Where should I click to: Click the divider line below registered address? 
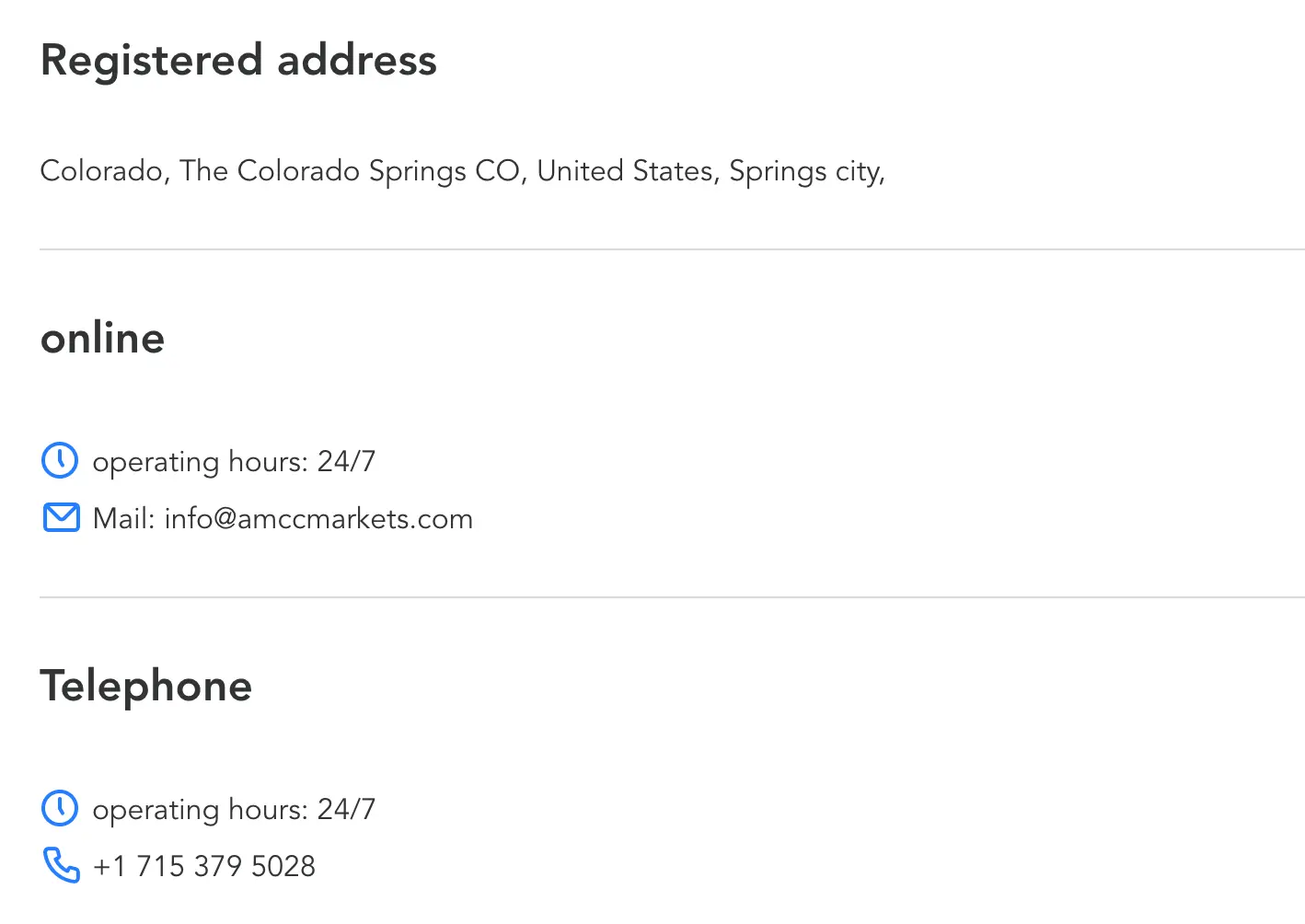pyautogui.click(x=672, y=249)
